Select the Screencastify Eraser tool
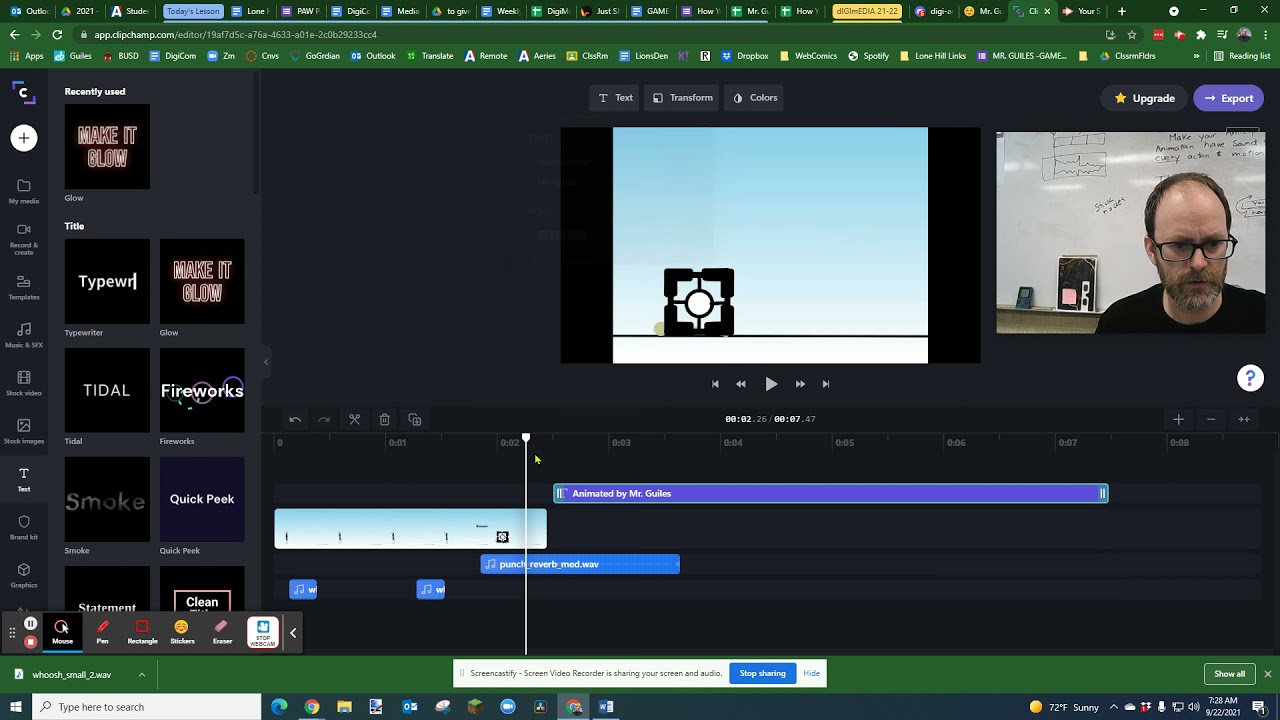This screenshot has width=1280, height=720. [x=222, y=632]
